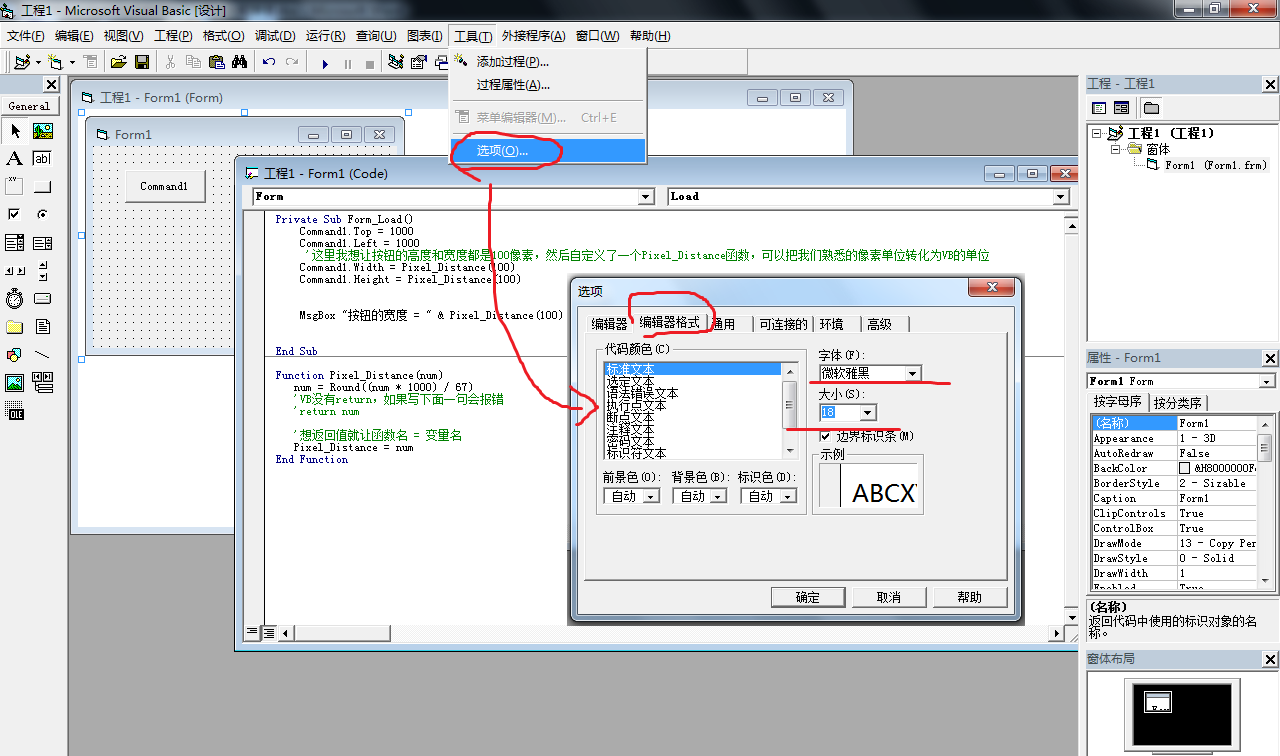Select the Pointer tool in the toolbox
Viewport: 1280px width, 756px height.
click(x=15, y=131)
